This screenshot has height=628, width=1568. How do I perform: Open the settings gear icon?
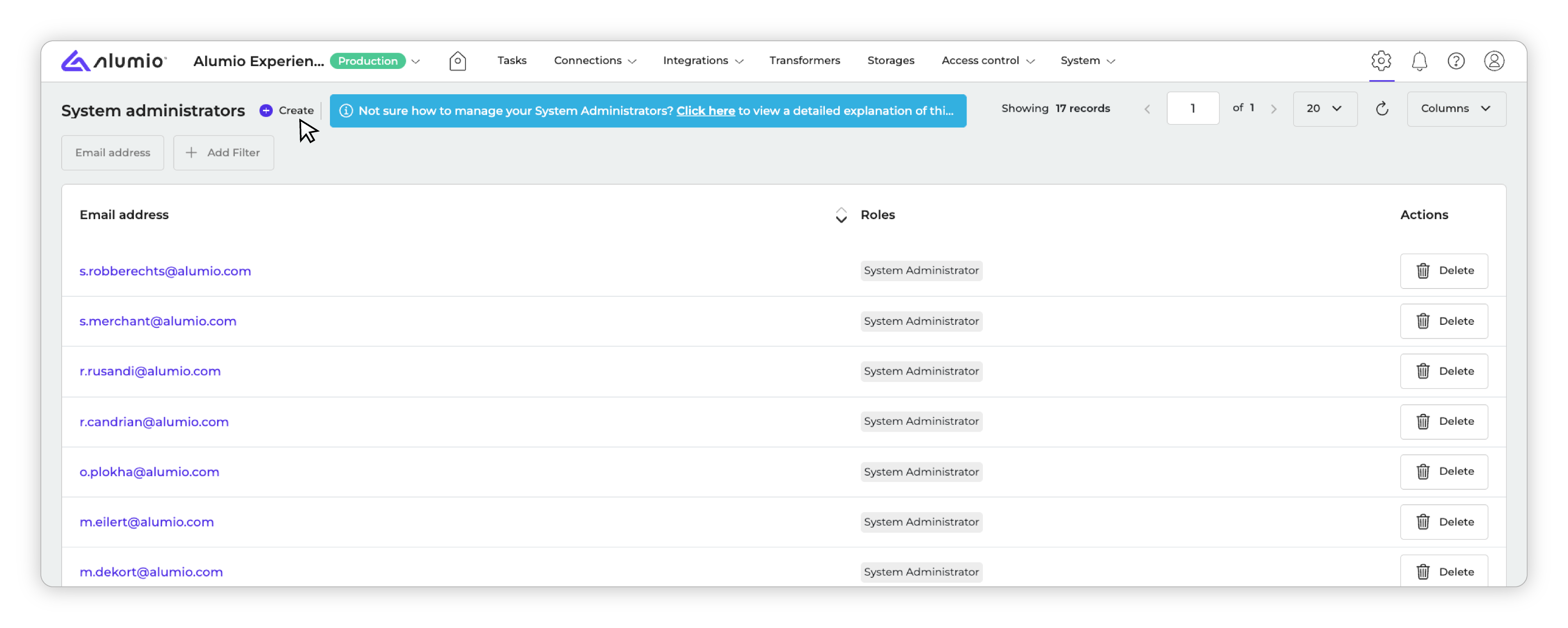1381,61
